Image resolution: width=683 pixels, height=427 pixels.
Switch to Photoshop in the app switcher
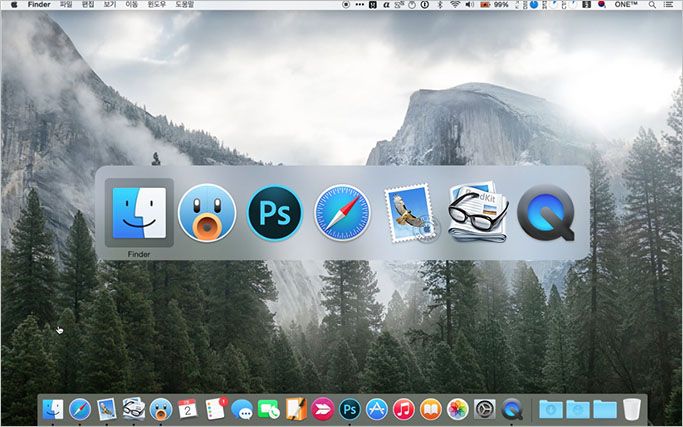click(274, 213)
